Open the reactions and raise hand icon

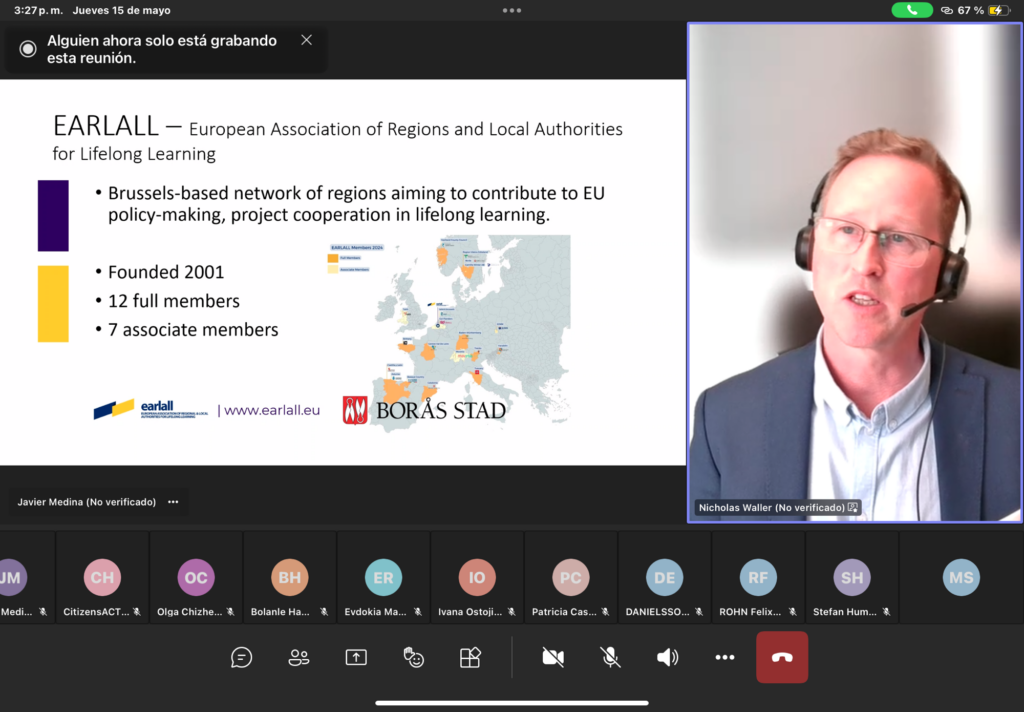tap(413, 657)
